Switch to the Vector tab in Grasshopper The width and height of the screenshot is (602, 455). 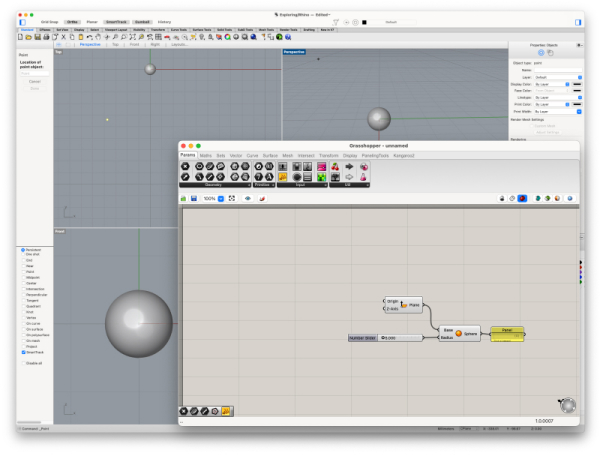pos(236,156)
